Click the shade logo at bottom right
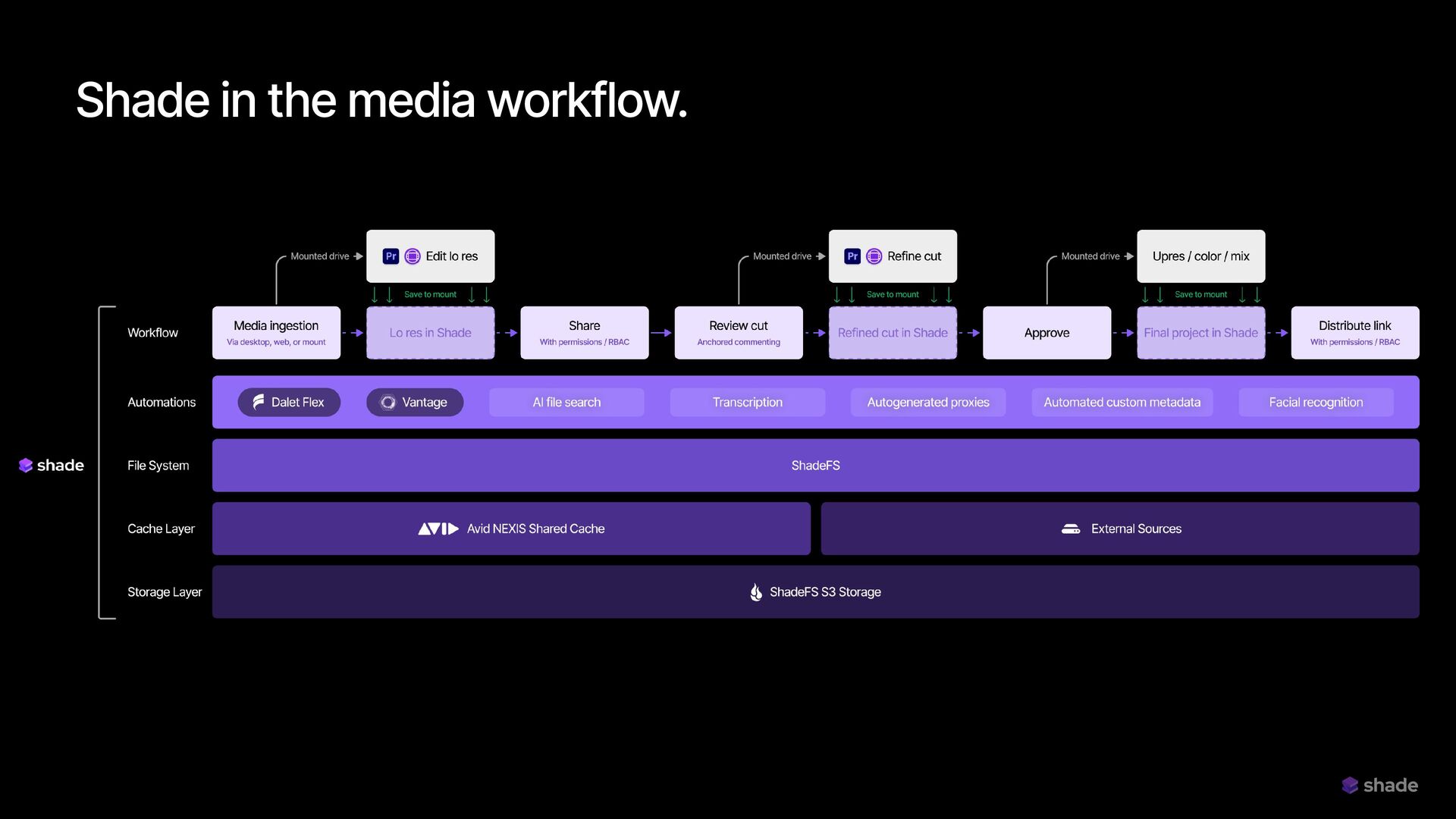1456x819 pixels. coord(1379,786)
